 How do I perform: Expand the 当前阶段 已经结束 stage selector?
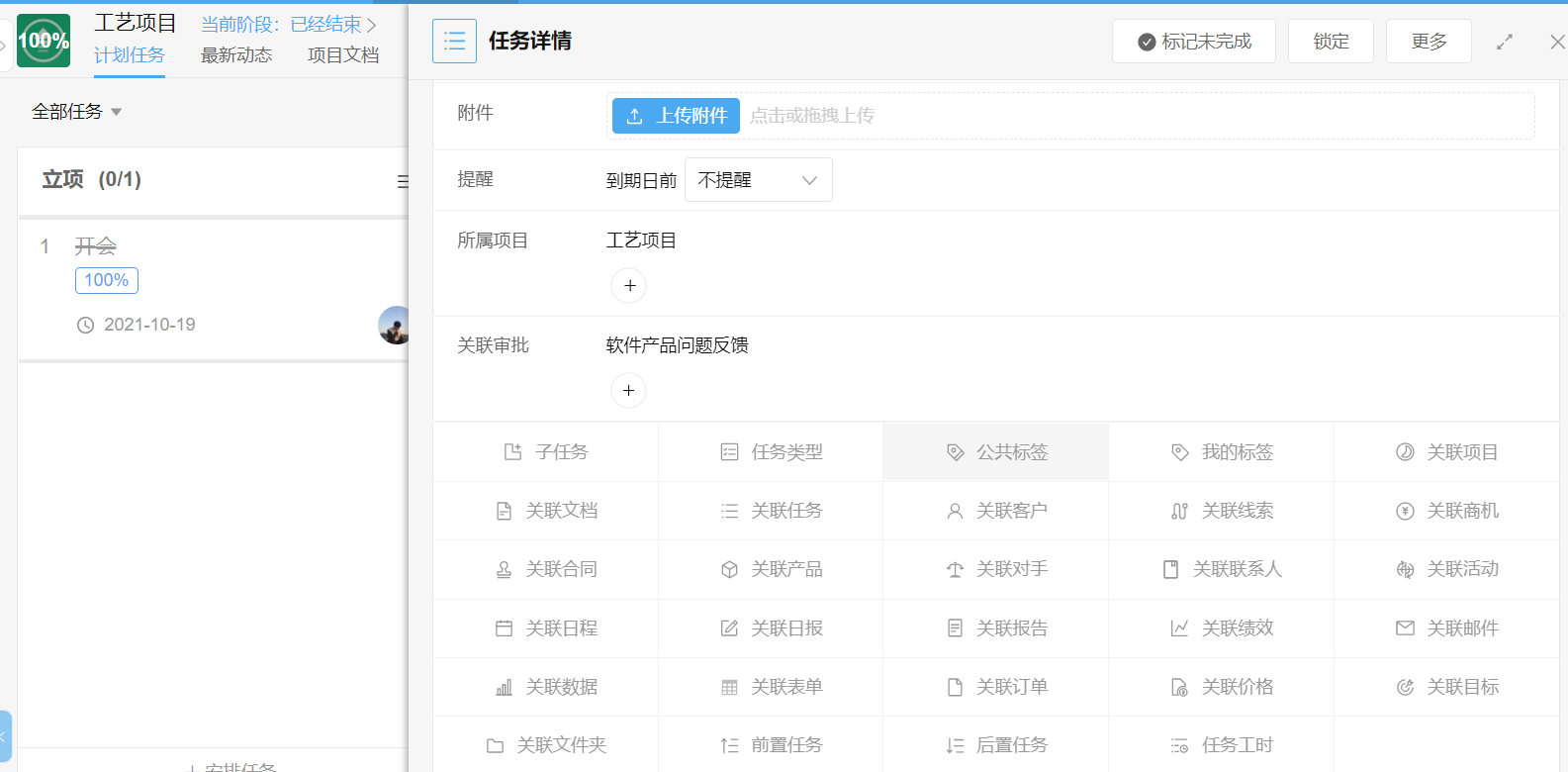click(289, 25)
